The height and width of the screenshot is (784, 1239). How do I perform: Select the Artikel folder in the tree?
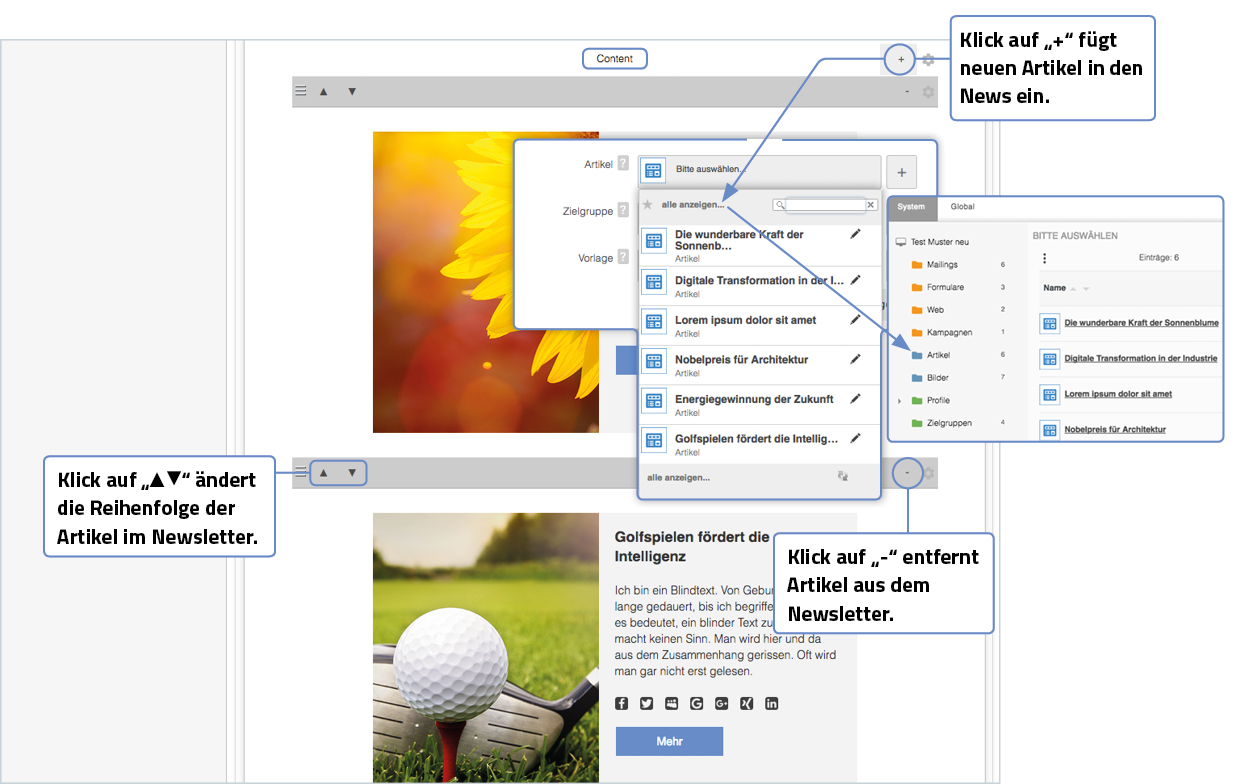[938, 355]
